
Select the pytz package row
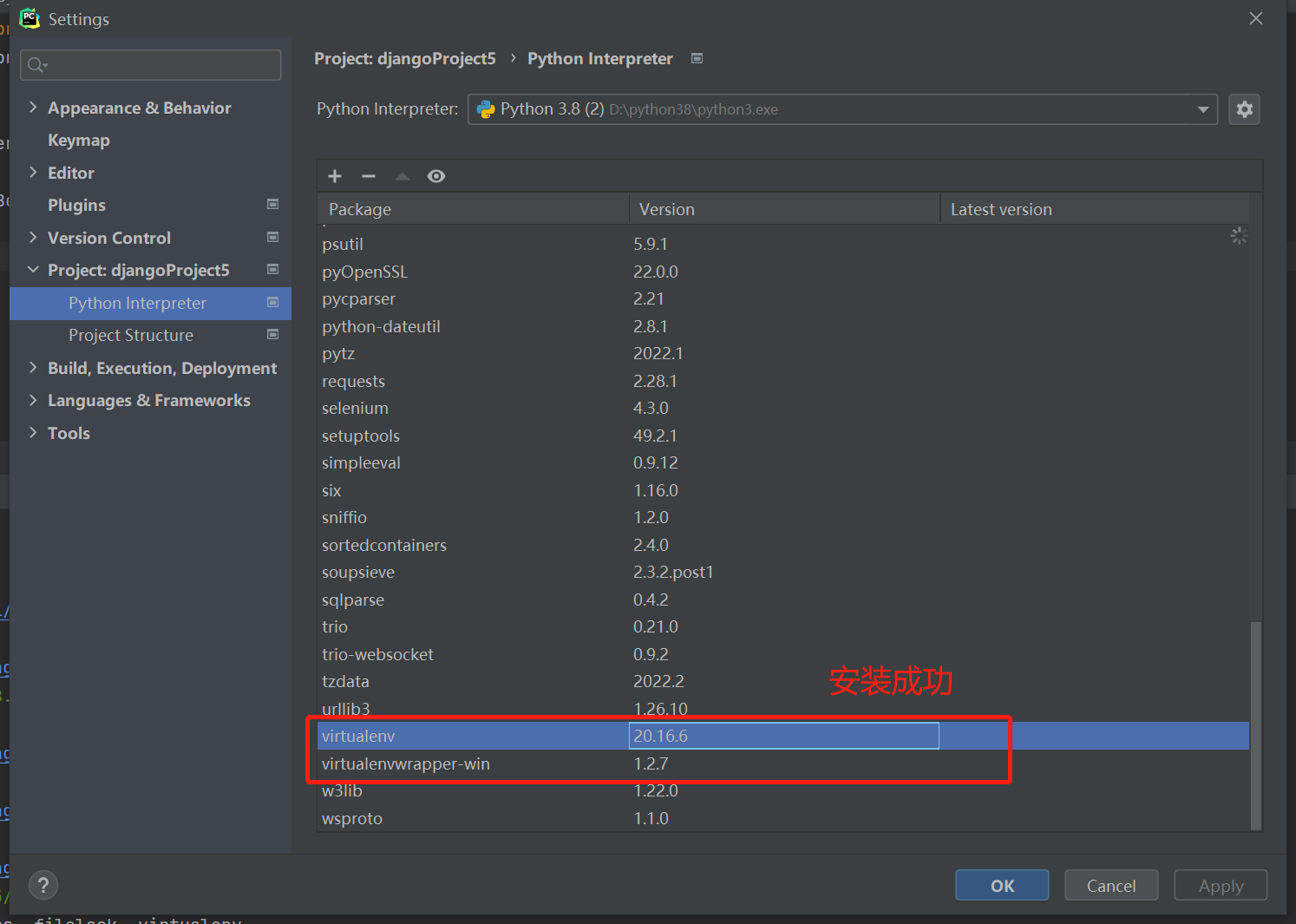[783, 353]
